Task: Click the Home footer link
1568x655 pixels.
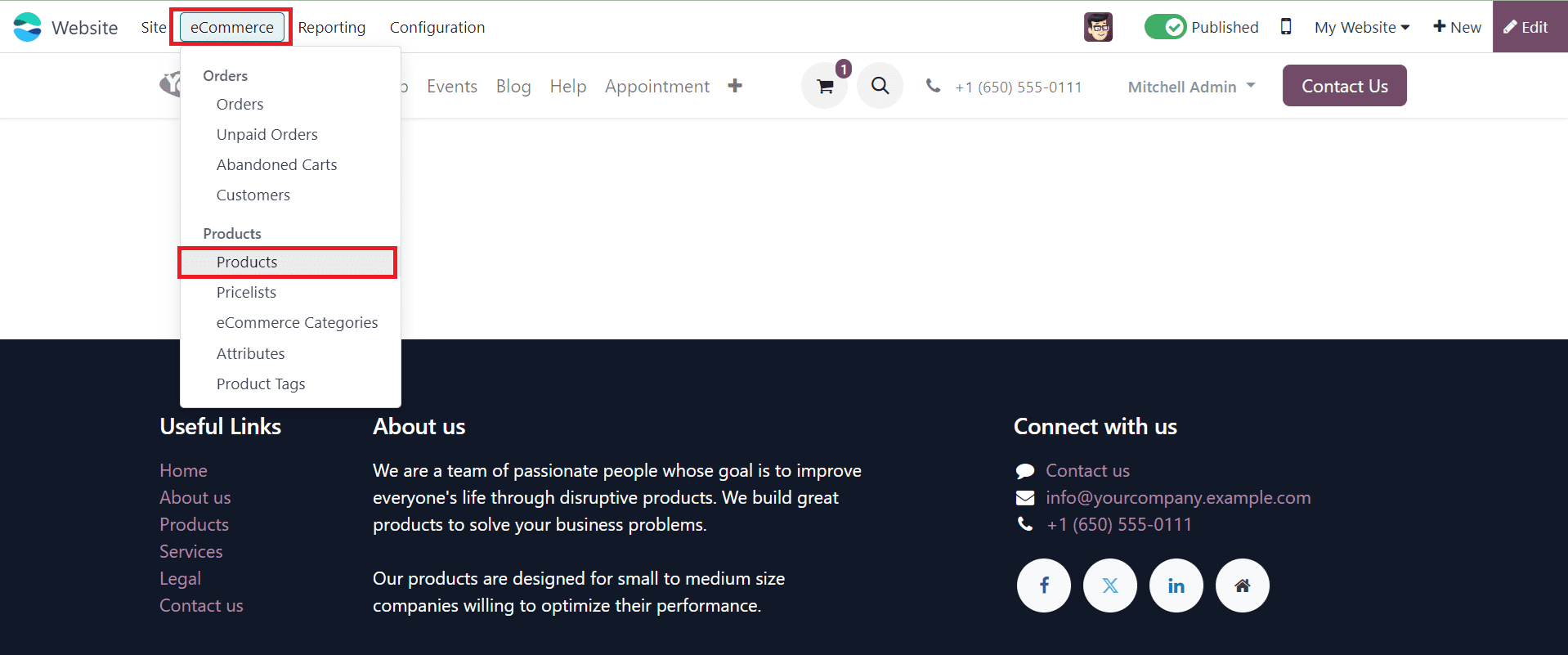Action: (x=183, y=471)
